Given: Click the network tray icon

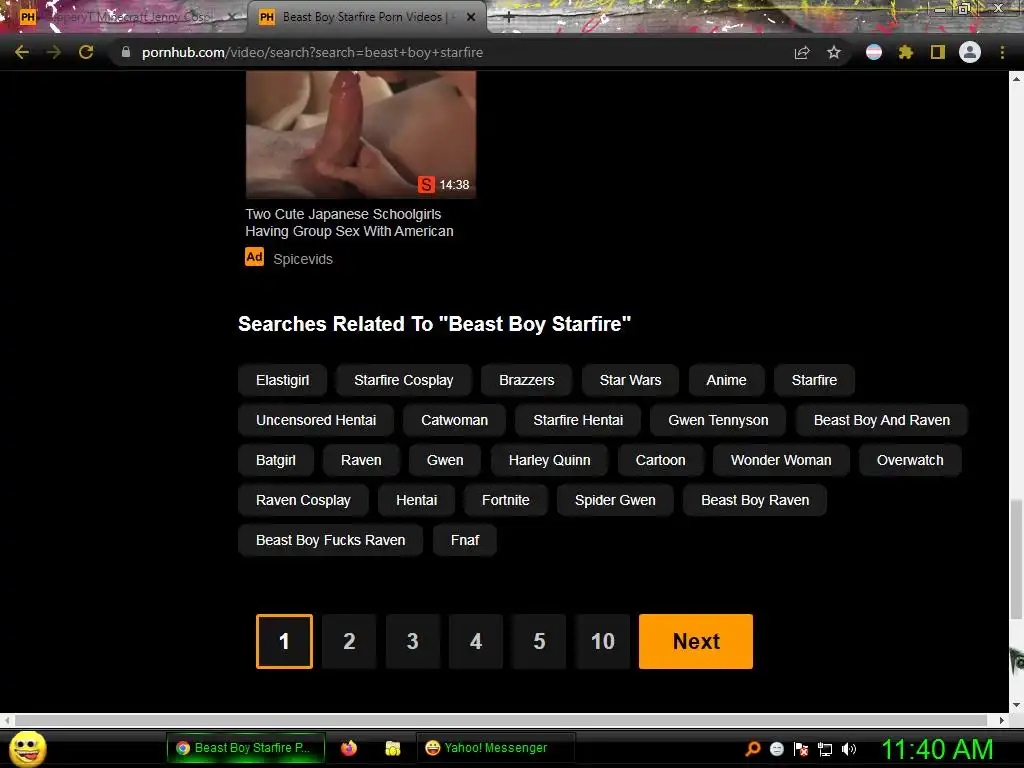Looking at the screenshot, I should click(825, 750).
